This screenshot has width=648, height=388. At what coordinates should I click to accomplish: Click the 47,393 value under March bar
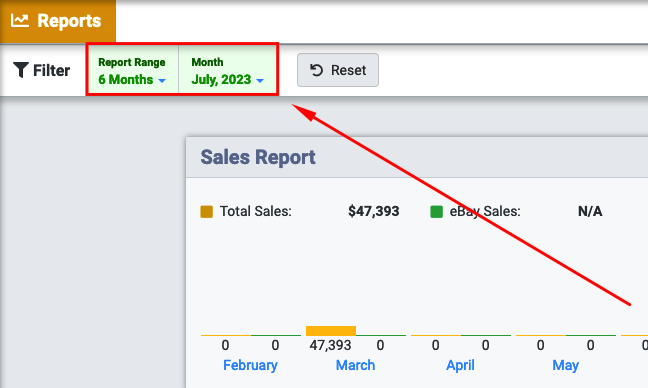pos(330,345)
